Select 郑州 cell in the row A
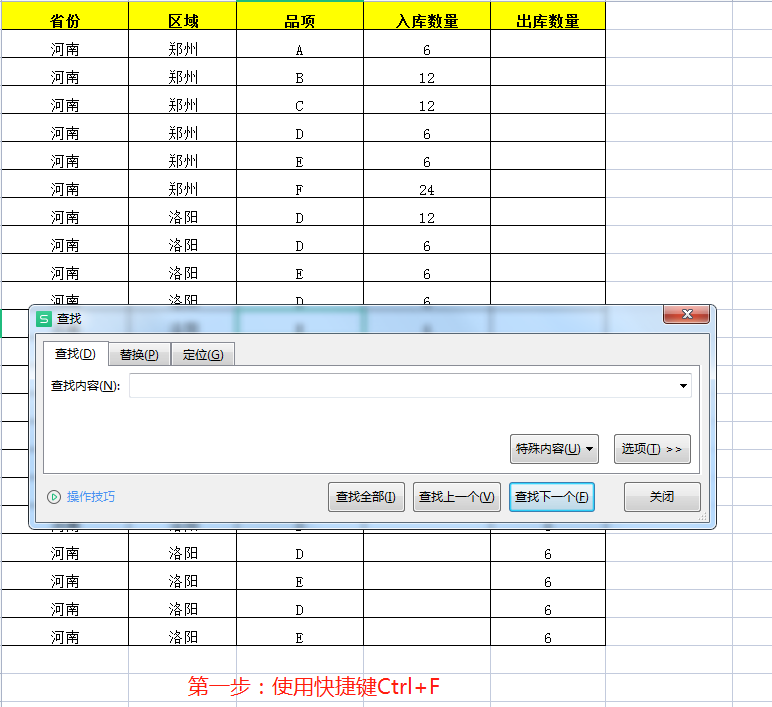 (183, 44)
